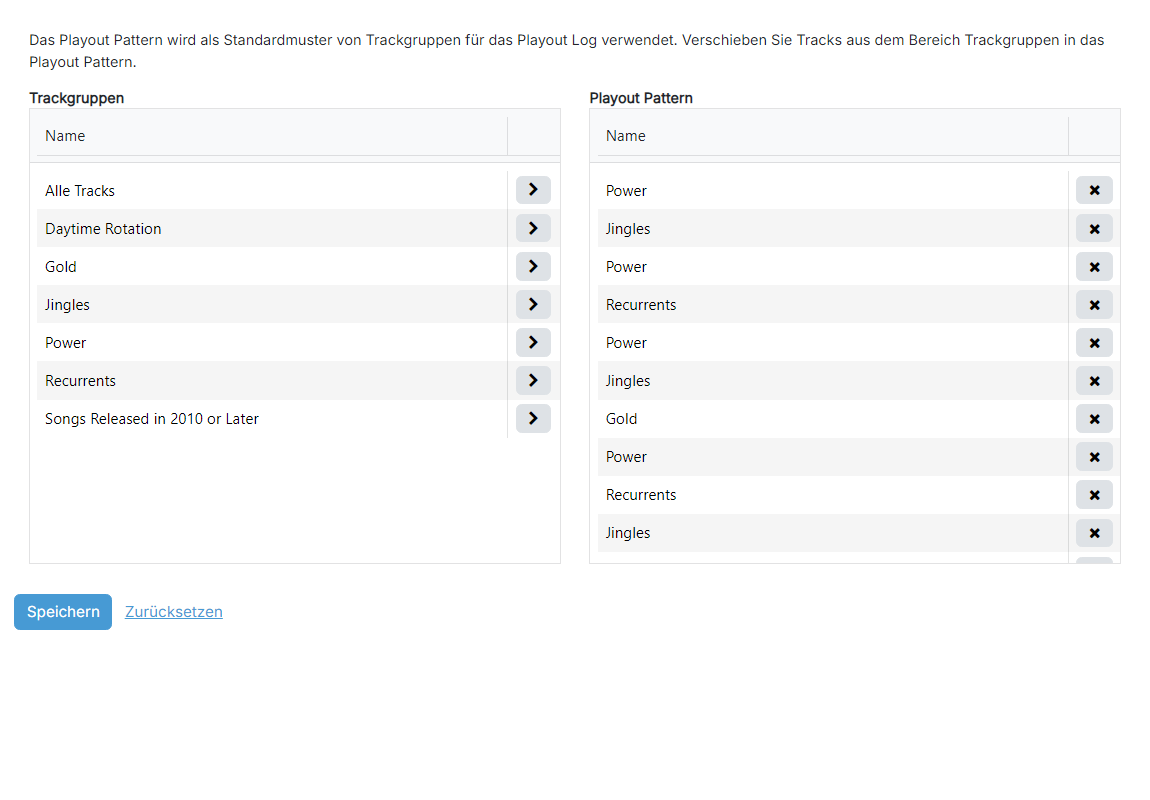The width and height of the screenshot is (1150, 800).
Task: Remove the first Power entry in Playout Pattern
Action: 1094,190
